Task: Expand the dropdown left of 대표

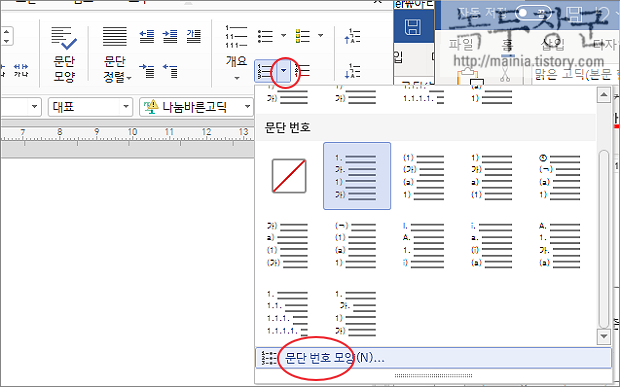Action: click(34, 107)
